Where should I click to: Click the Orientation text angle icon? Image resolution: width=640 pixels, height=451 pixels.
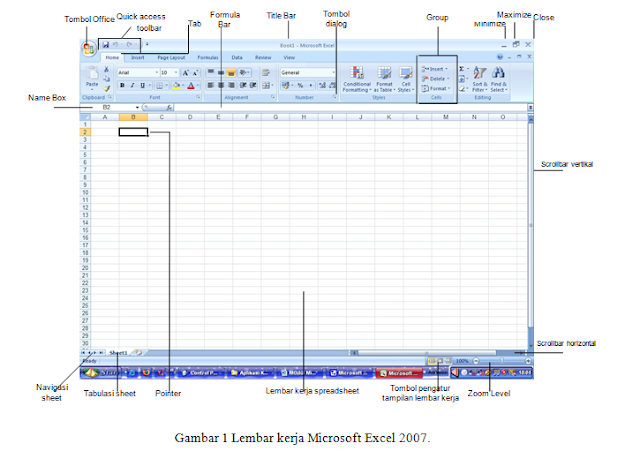coord(244,73)
